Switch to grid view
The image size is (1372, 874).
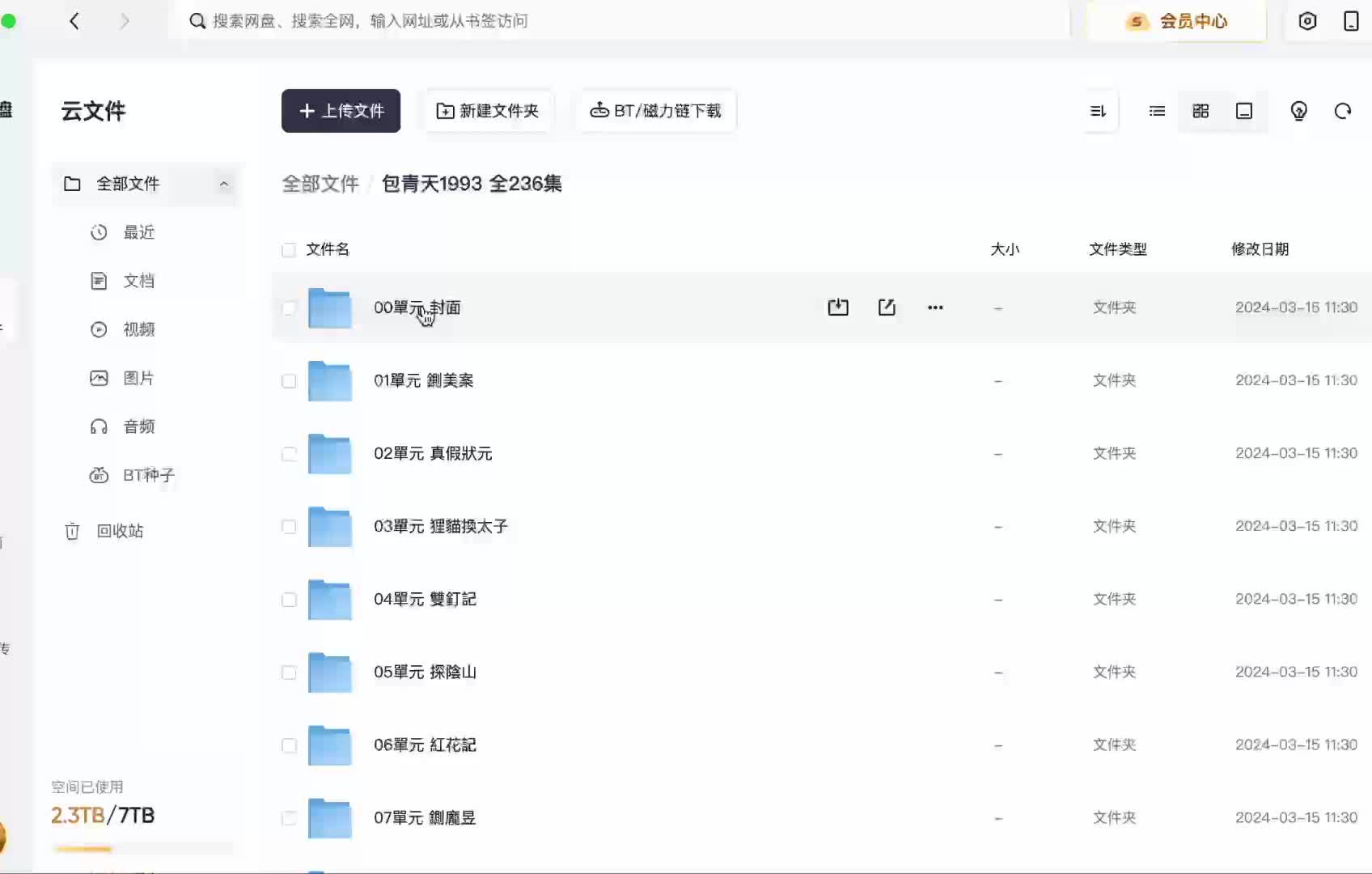pos(1200,111)
